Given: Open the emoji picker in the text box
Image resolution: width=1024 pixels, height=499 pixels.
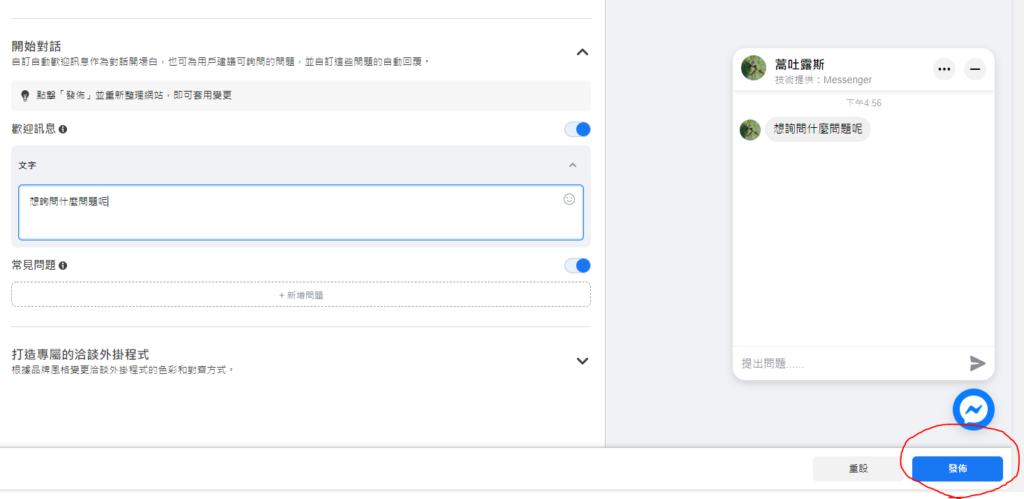Looking at the screenshot, I should pos(569,199).
